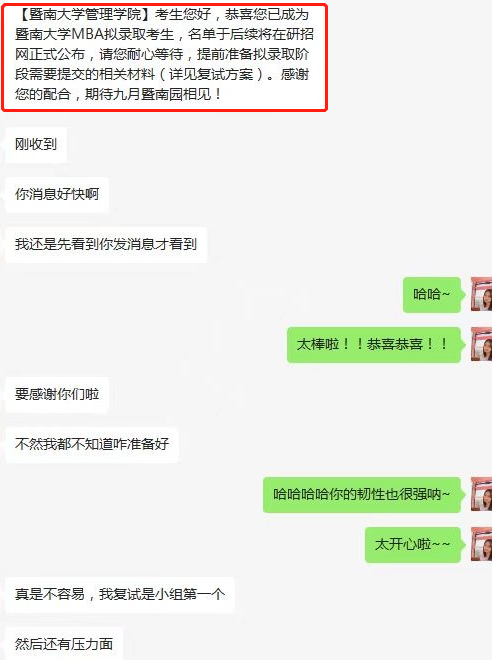Click the 期待九月暨南园相见 closing line
Image resolution: width=492 pixels, height=660 pixels.
click(x=148, y=94)
